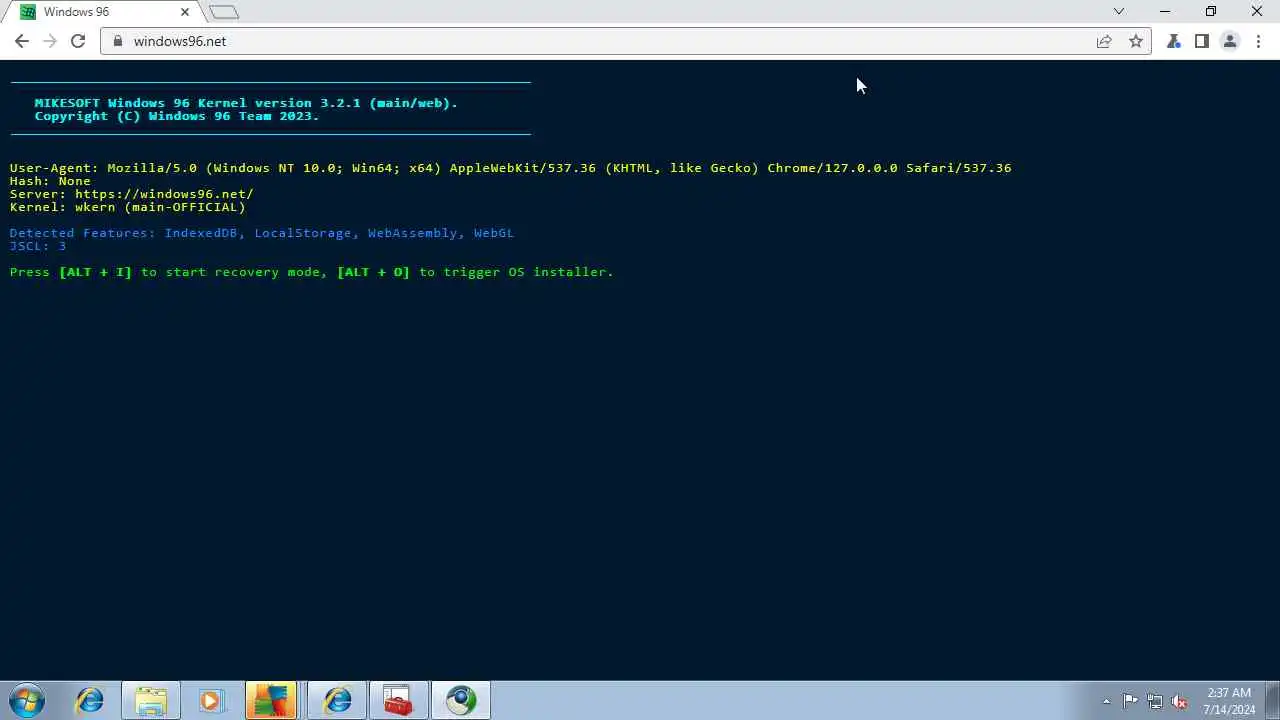The width and height of the screenshot is (1280, 720).
Task: Open the Chrome experiments flask icon
Action: point(1174,41)
